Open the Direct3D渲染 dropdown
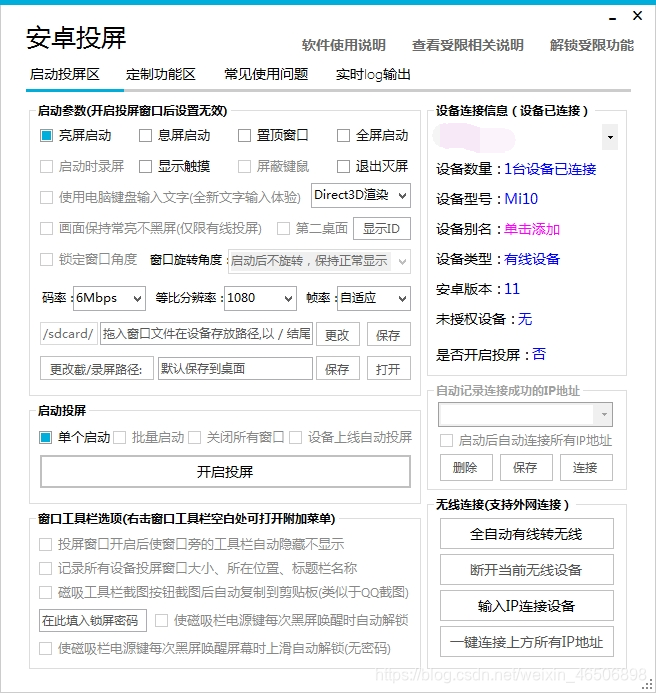The width and height of the screenshot is (656, 693). point(361,195)
